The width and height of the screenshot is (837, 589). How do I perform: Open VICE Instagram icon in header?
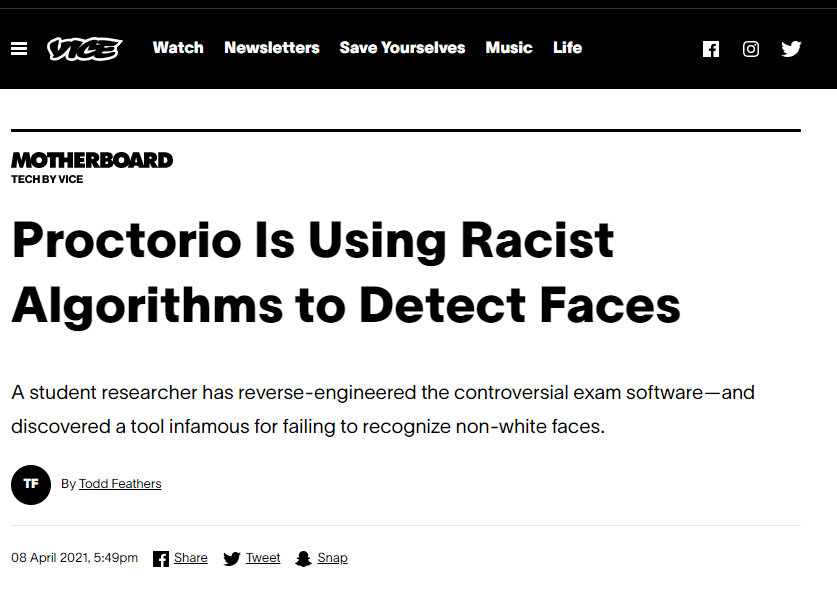tap(751, 49)
